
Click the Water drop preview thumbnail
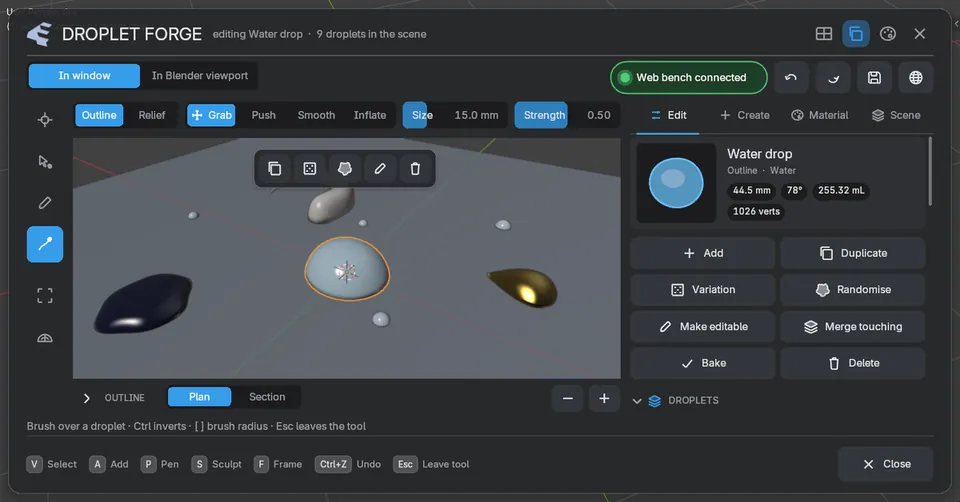pyautogui.click(x=676, y=182)
